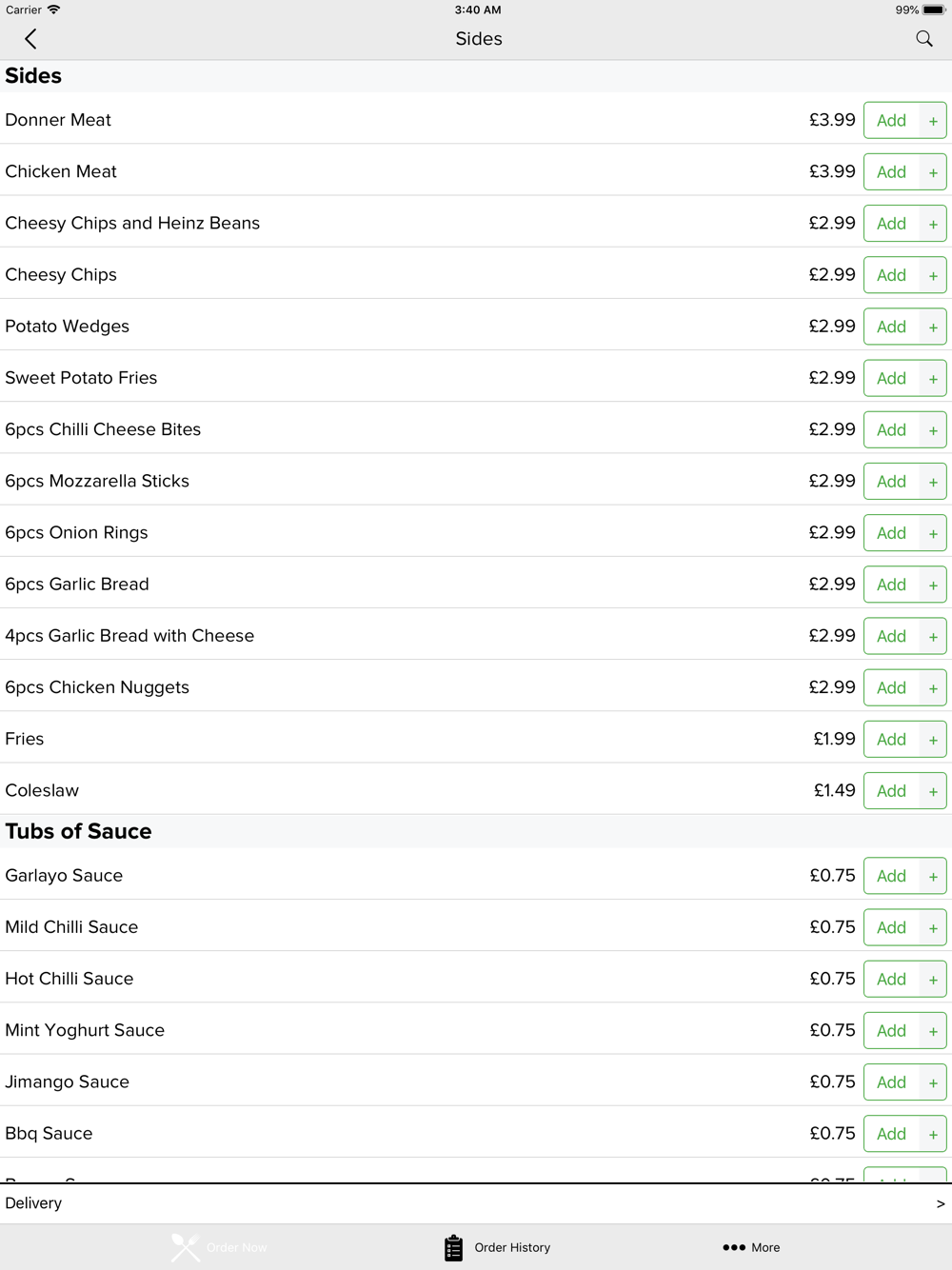The height and width of the screenshot is (1270, 952).
Task: Tap the plus icon for Bbq Sauce
Action: pos(933,1134)
